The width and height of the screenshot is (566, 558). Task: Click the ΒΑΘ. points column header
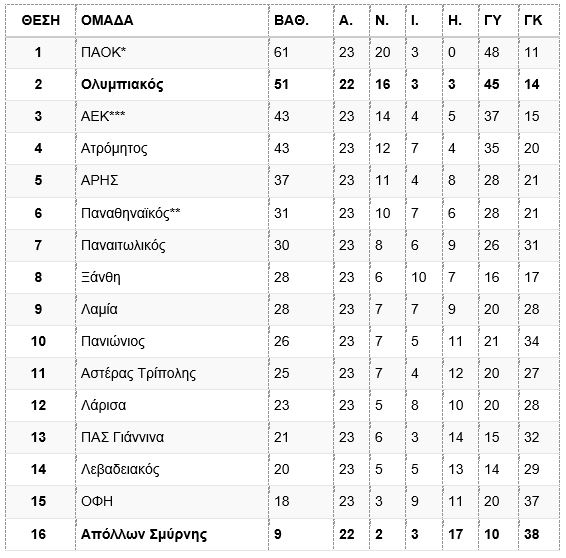pos(291,21)
